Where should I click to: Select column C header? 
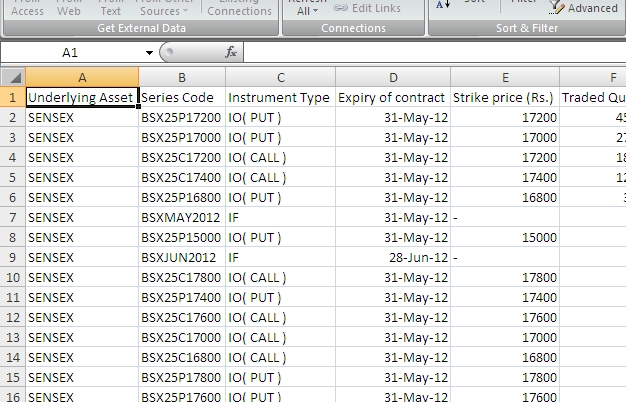pos(281,77)
